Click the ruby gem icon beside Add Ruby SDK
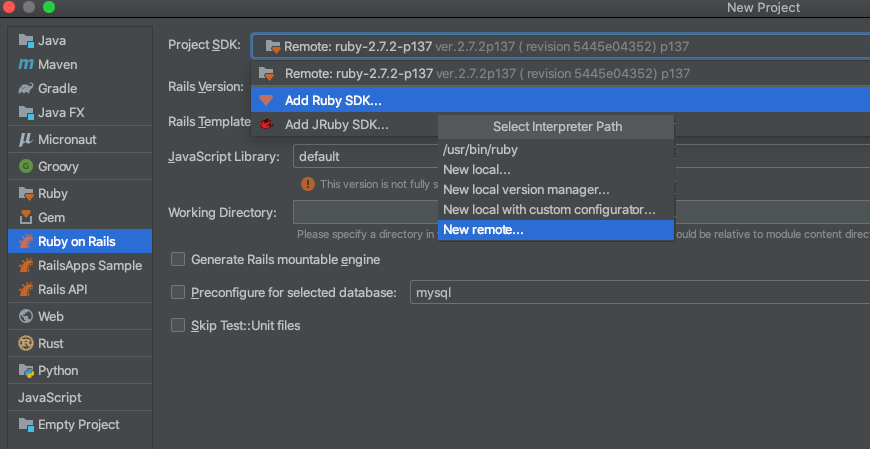The width and height of the screenshot is (870, 449). [266, 100]
